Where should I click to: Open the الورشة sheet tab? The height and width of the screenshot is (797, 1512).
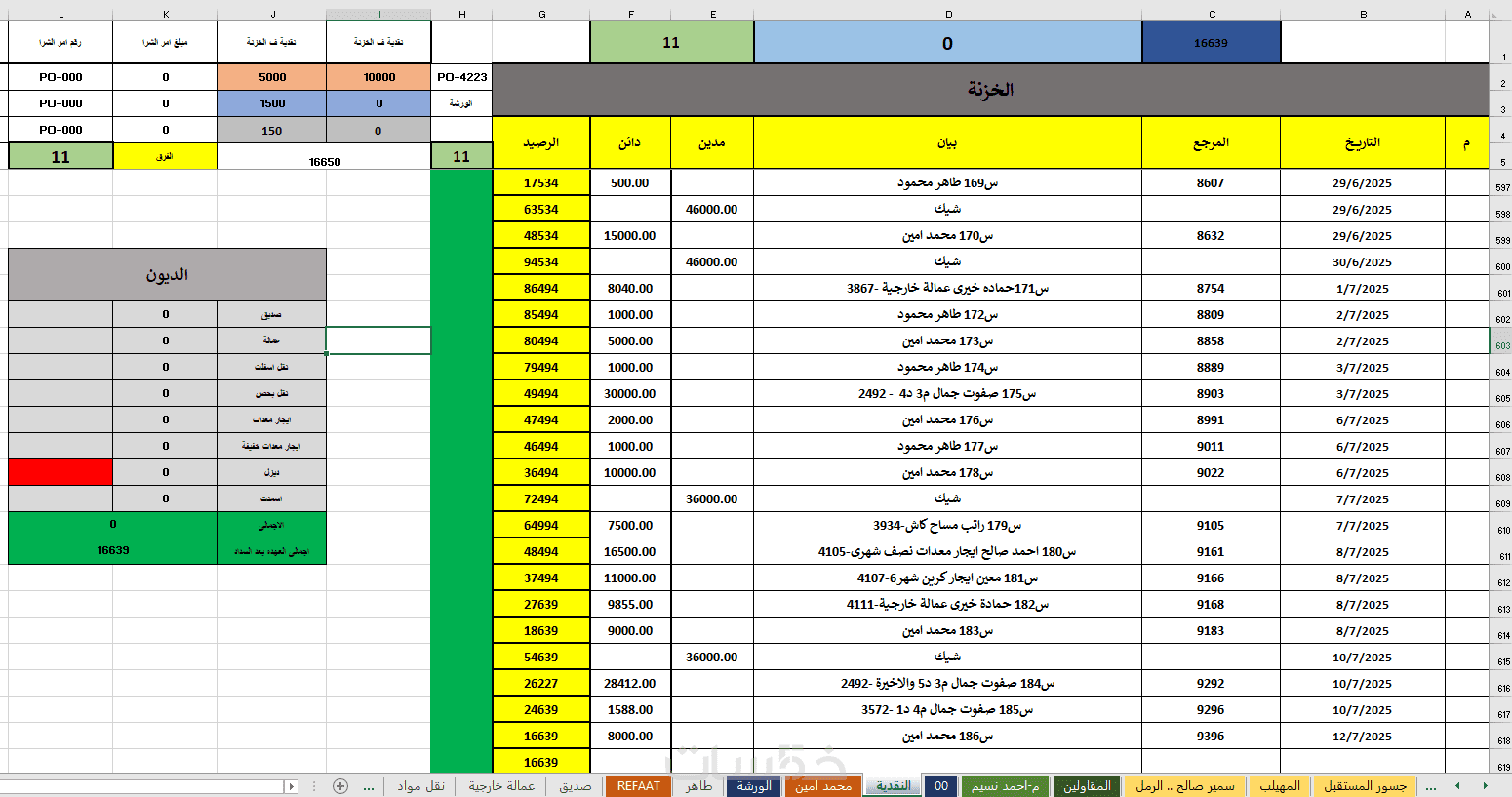(754, 786)
